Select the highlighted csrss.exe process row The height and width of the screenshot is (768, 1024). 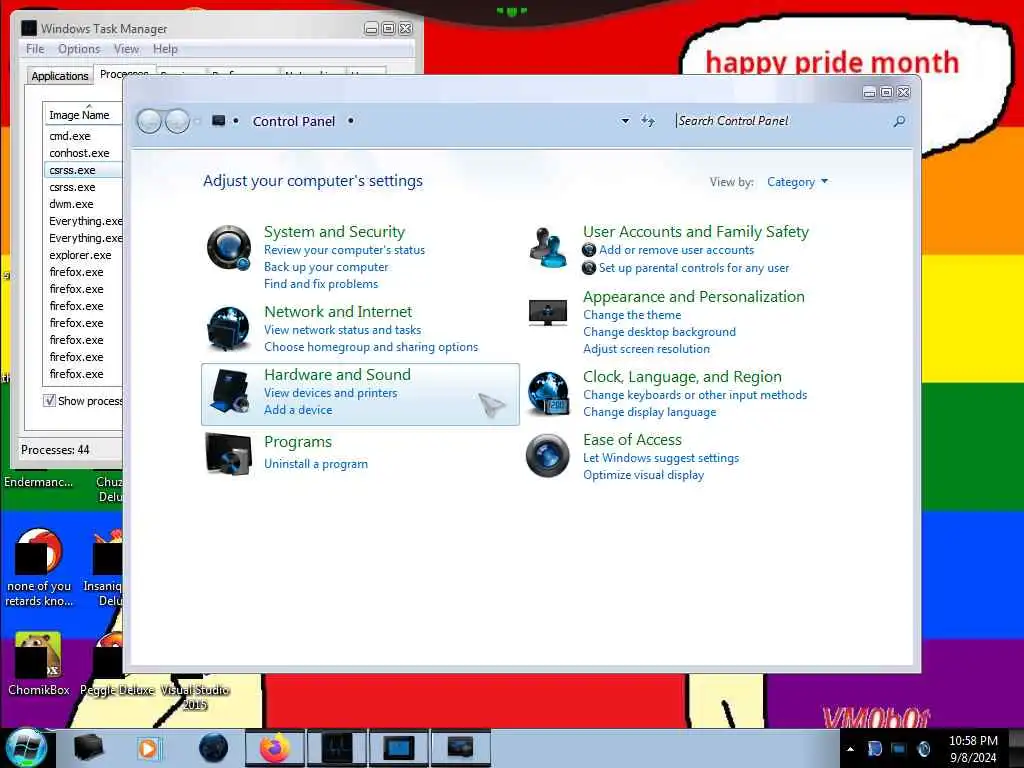(x=83, y=170)
